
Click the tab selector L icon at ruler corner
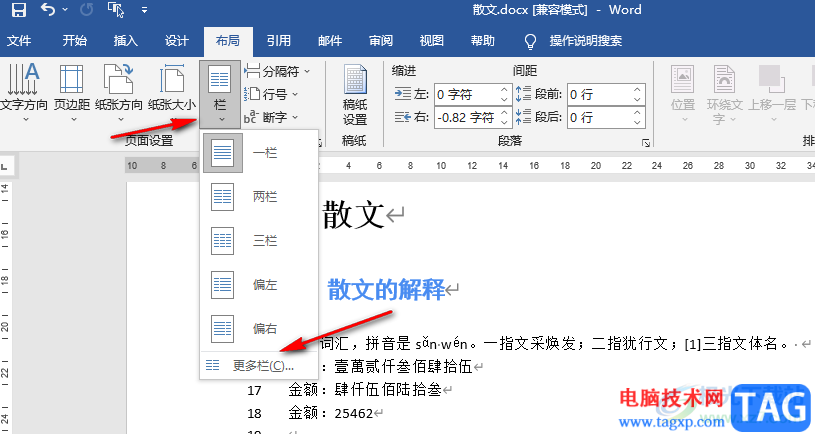[x=5, y=167]
